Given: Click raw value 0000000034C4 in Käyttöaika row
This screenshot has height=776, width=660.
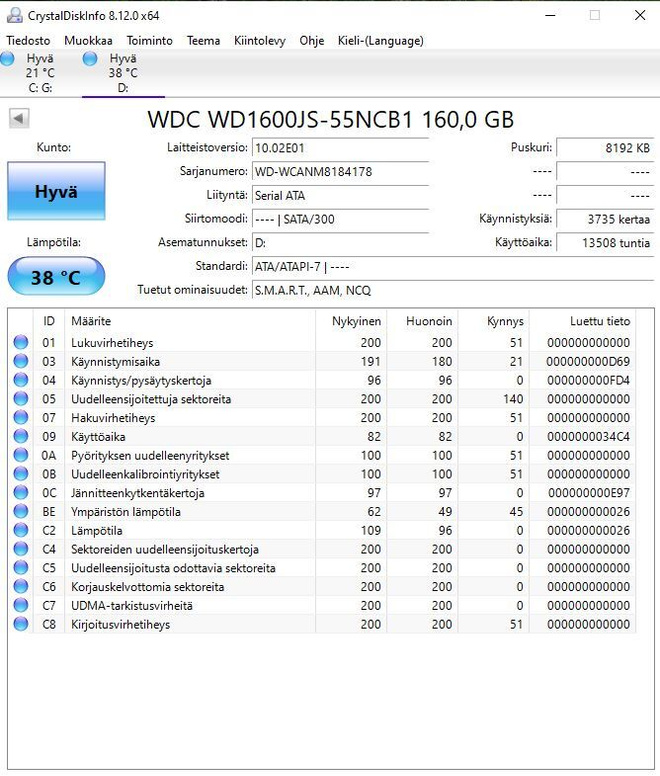Looking at the screenshot, I should 588,437.
